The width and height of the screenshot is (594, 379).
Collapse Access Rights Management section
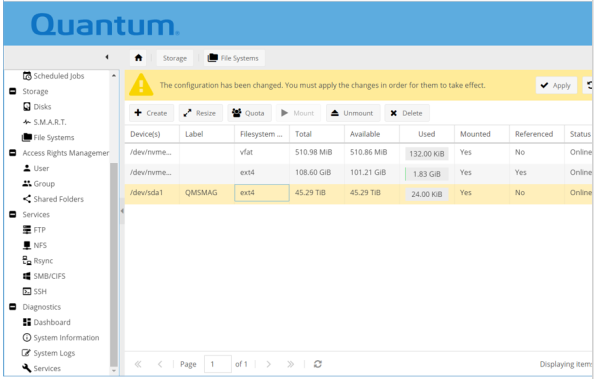tap(13, 153)
